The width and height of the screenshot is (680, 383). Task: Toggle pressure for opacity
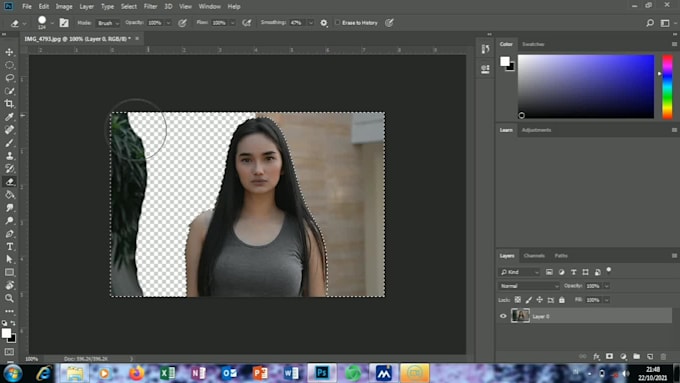182,23
